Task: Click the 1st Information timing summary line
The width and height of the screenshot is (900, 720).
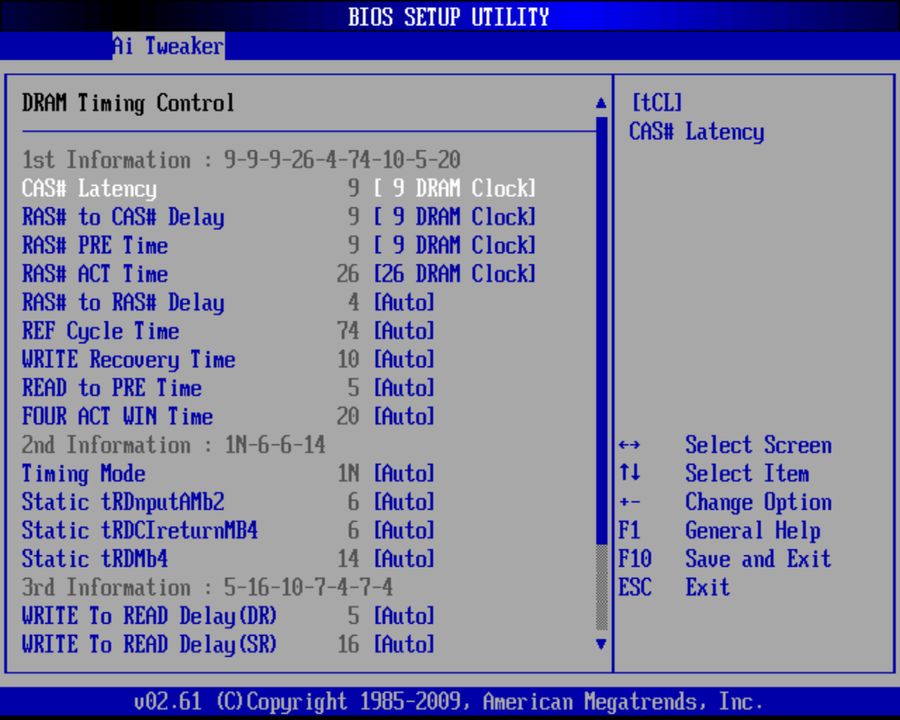Action: point(241,160)
